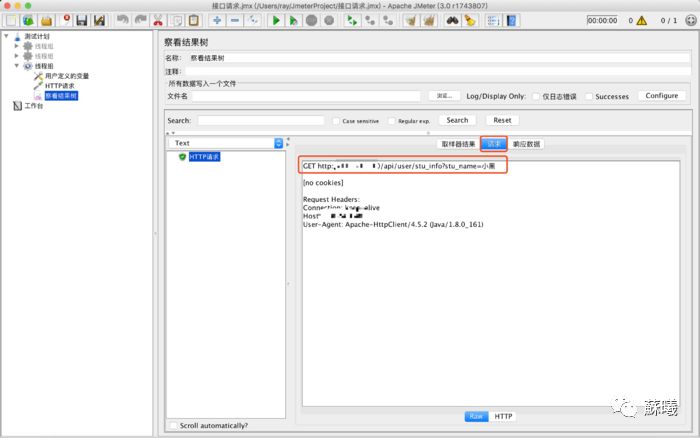Start the test with the green play icon

[x=276, y=21]
